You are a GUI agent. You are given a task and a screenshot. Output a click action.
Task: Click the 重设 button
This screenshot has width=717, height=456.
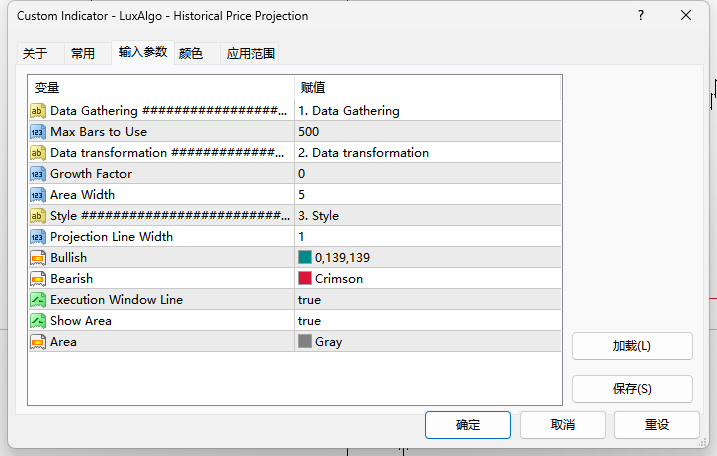[x=657, y=425]
